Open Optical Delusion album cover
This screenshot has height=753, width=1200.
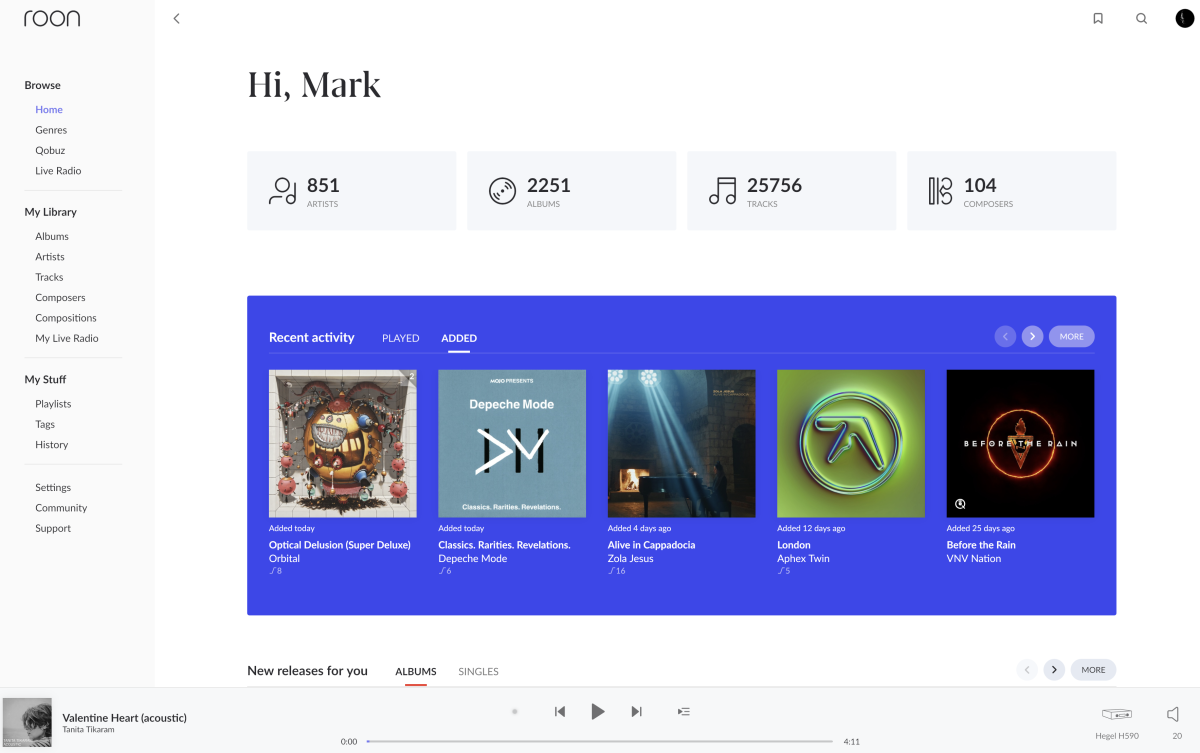(x=343, y=443)
